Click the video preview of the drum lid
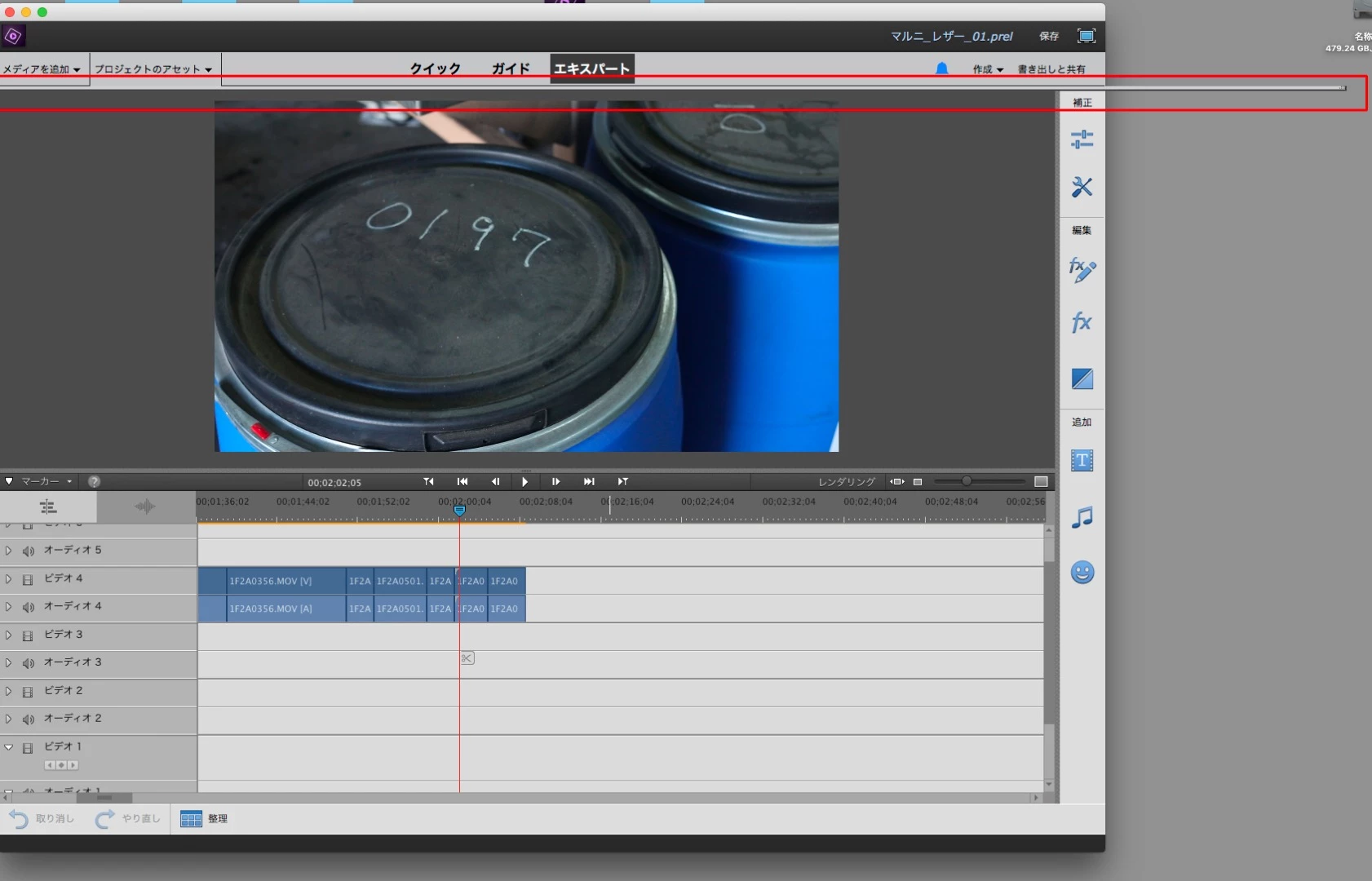The height and width of the screenshot is (881, 1372). tap(526, 276)
